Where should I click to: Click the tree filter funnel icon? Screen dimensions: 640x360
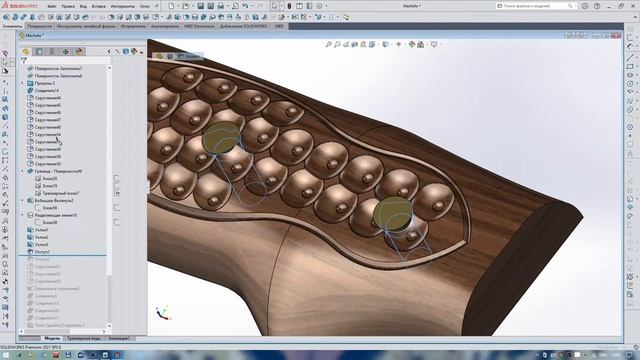tap(24, 60)
